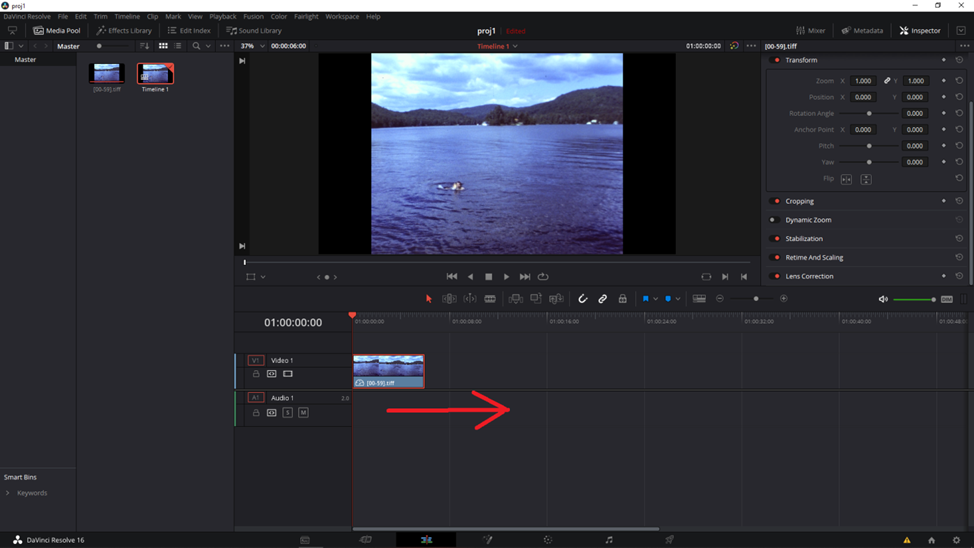The height and width of the screenshot is (548, 974).
Task: Mute the Audio 1 track M button
Action: coord(303,413)
